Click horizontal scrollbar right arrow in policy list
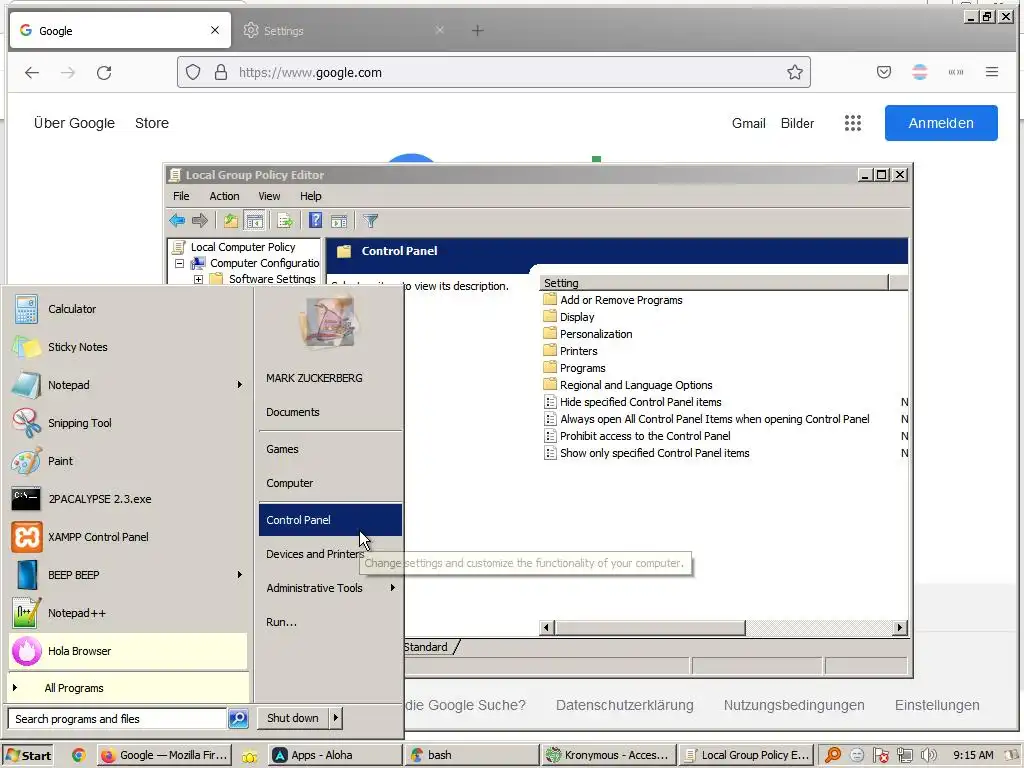 pyautogui.click(x=900, y=628)
